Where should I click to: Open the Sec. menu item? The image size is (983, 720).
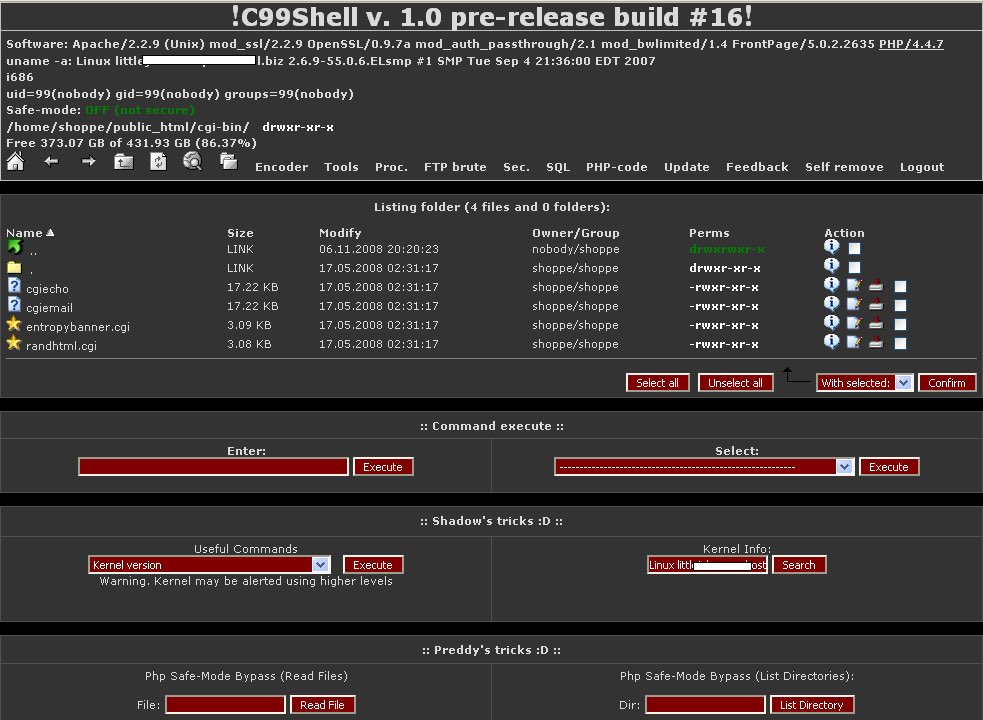pyautogui.click(x=516, y=167)
